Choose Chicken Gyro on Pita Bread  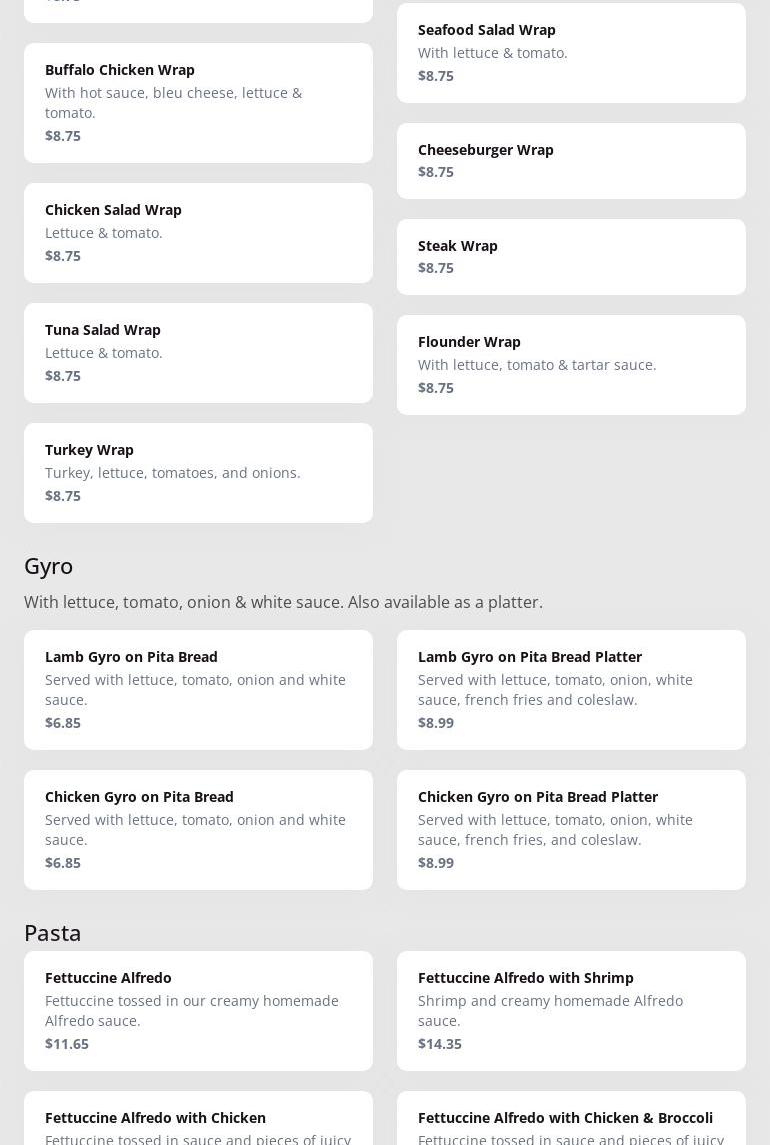(198, 829)
